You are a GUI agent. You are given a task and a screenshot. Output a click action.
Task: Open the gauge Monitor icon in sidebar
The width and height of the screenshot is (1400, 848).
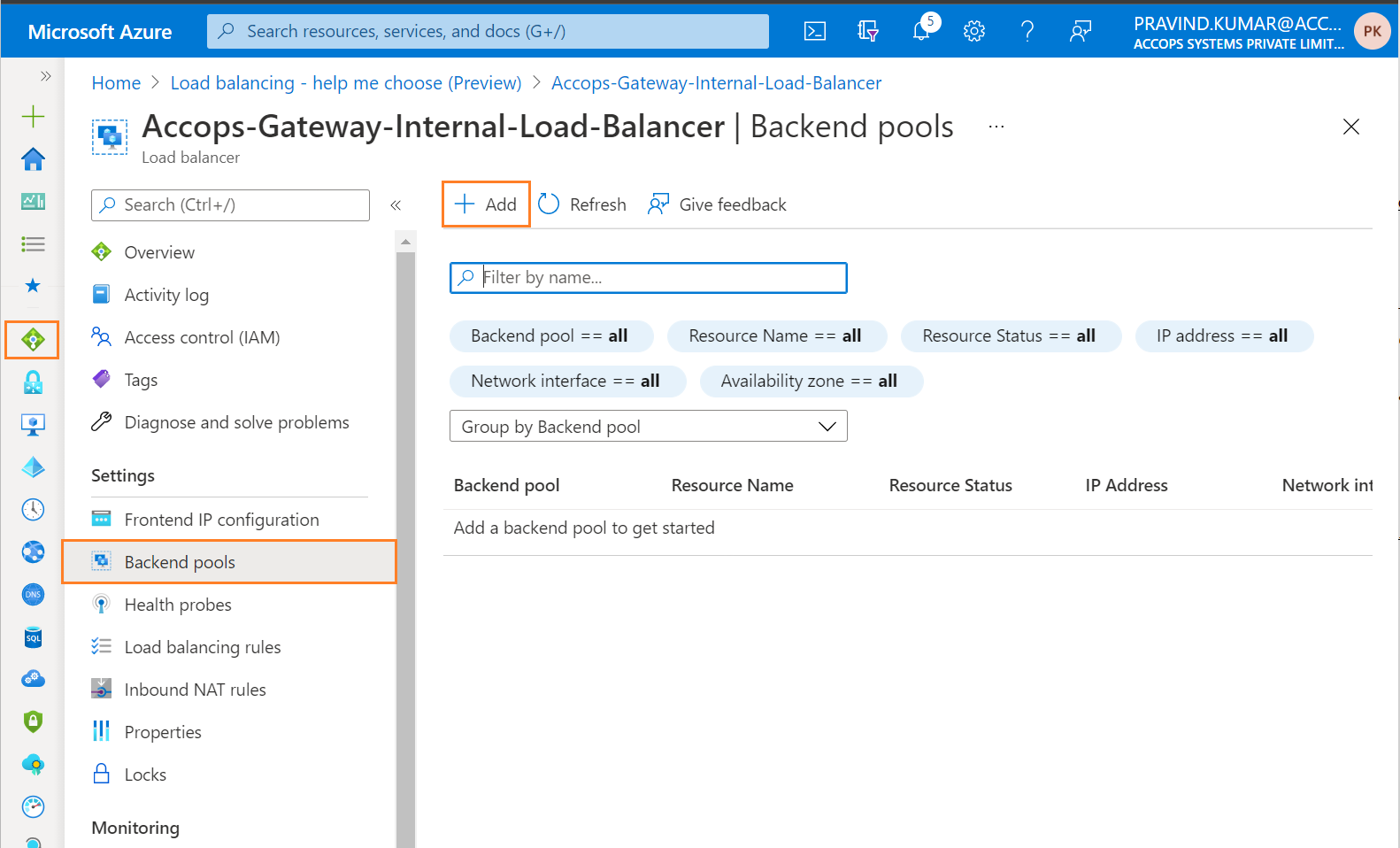[33, 806]
